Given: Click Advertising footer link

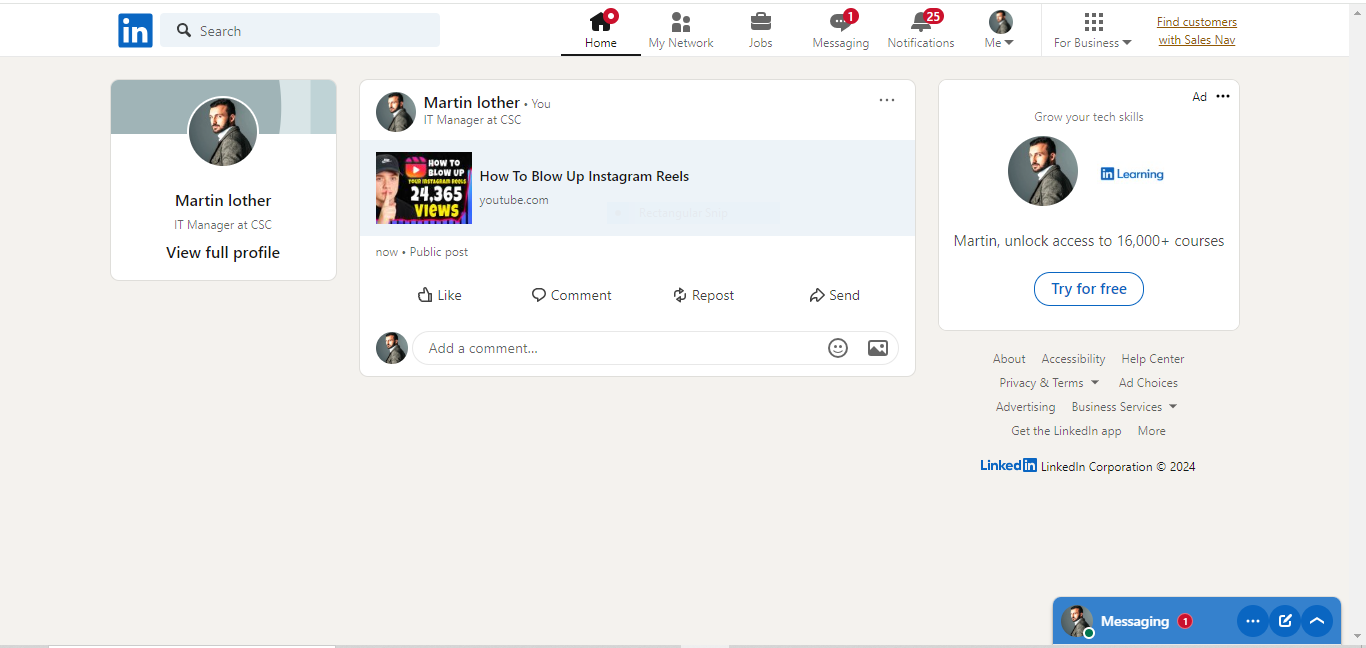Looking at the screenshot, I should coord(1025,407).
